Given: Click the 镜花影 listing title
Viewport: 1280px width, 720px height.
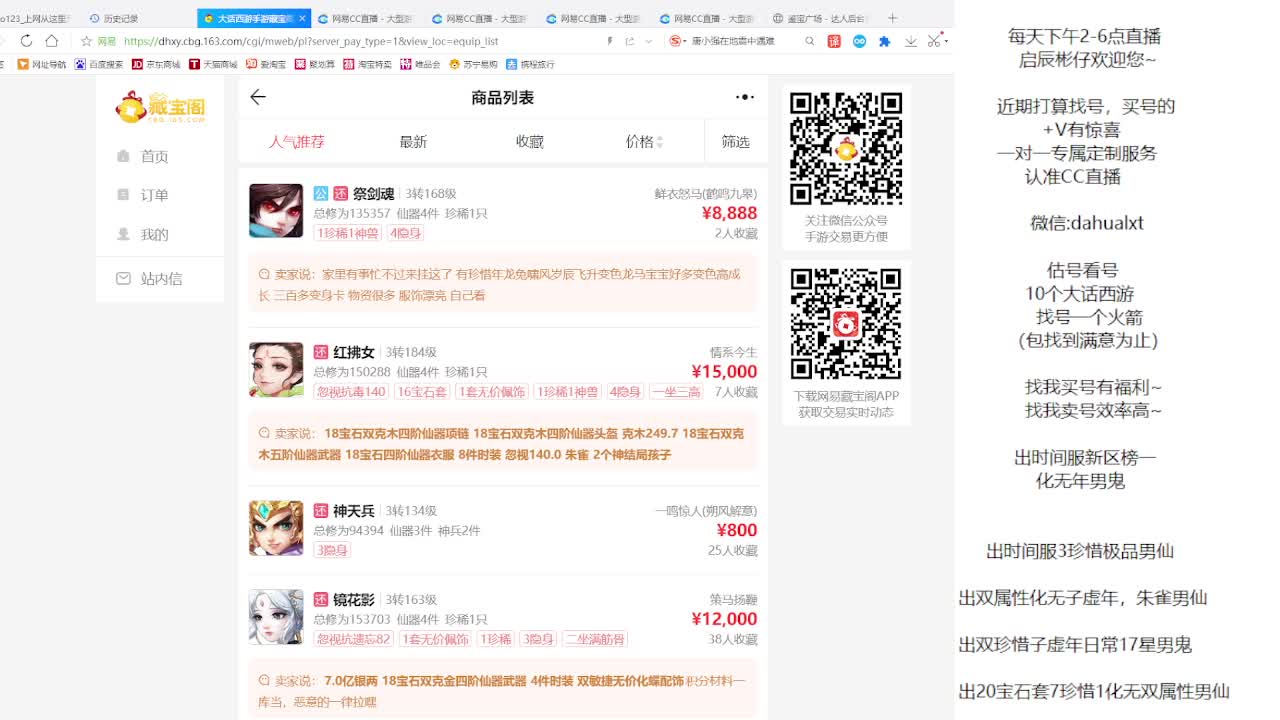Looking at the screenshot, I should [354, 600].
